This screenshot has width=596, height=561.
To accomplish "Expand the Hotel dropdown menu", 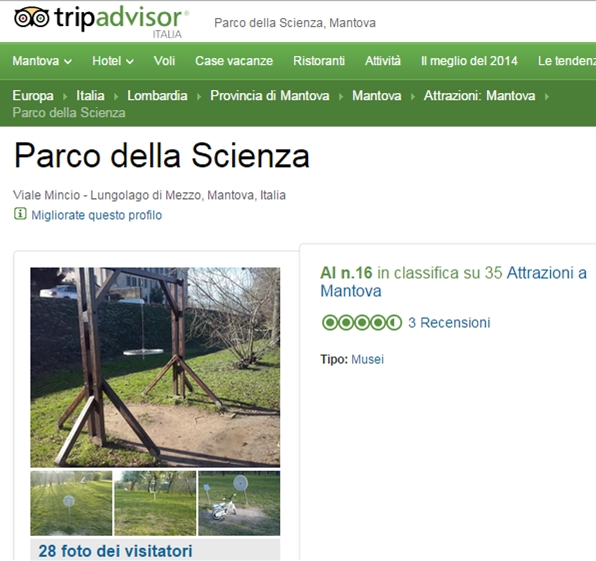I will 113,61.
